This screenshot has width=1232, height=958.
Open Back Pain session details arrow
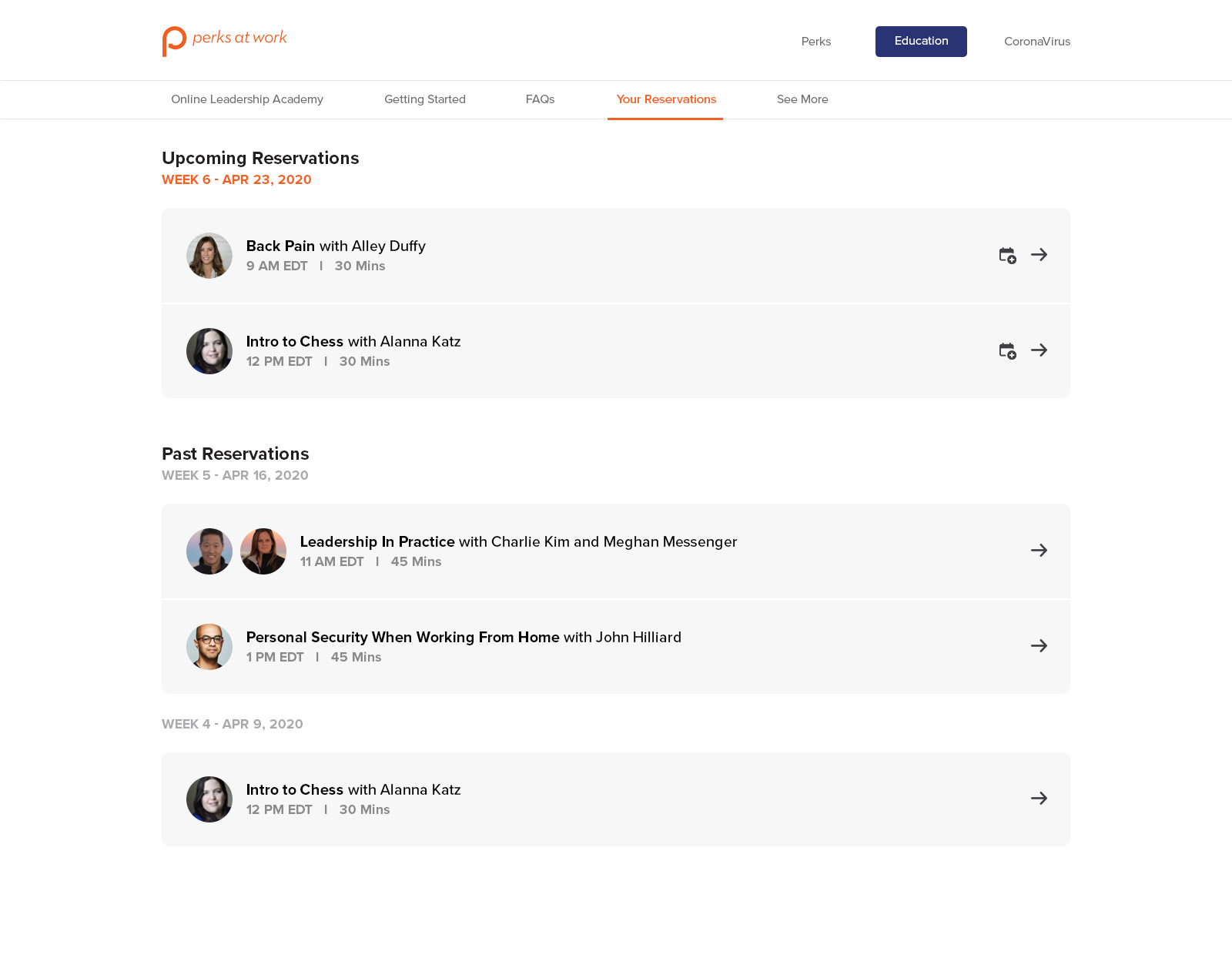tap(1039, 255)
